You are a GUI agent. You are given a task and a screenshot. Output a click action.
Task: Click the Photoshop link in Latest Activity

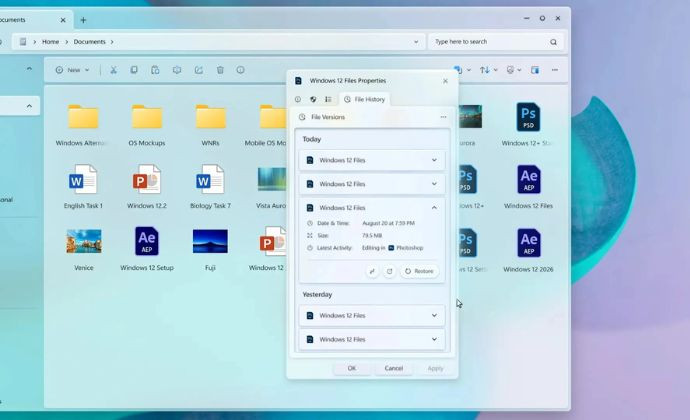[406, 248]
